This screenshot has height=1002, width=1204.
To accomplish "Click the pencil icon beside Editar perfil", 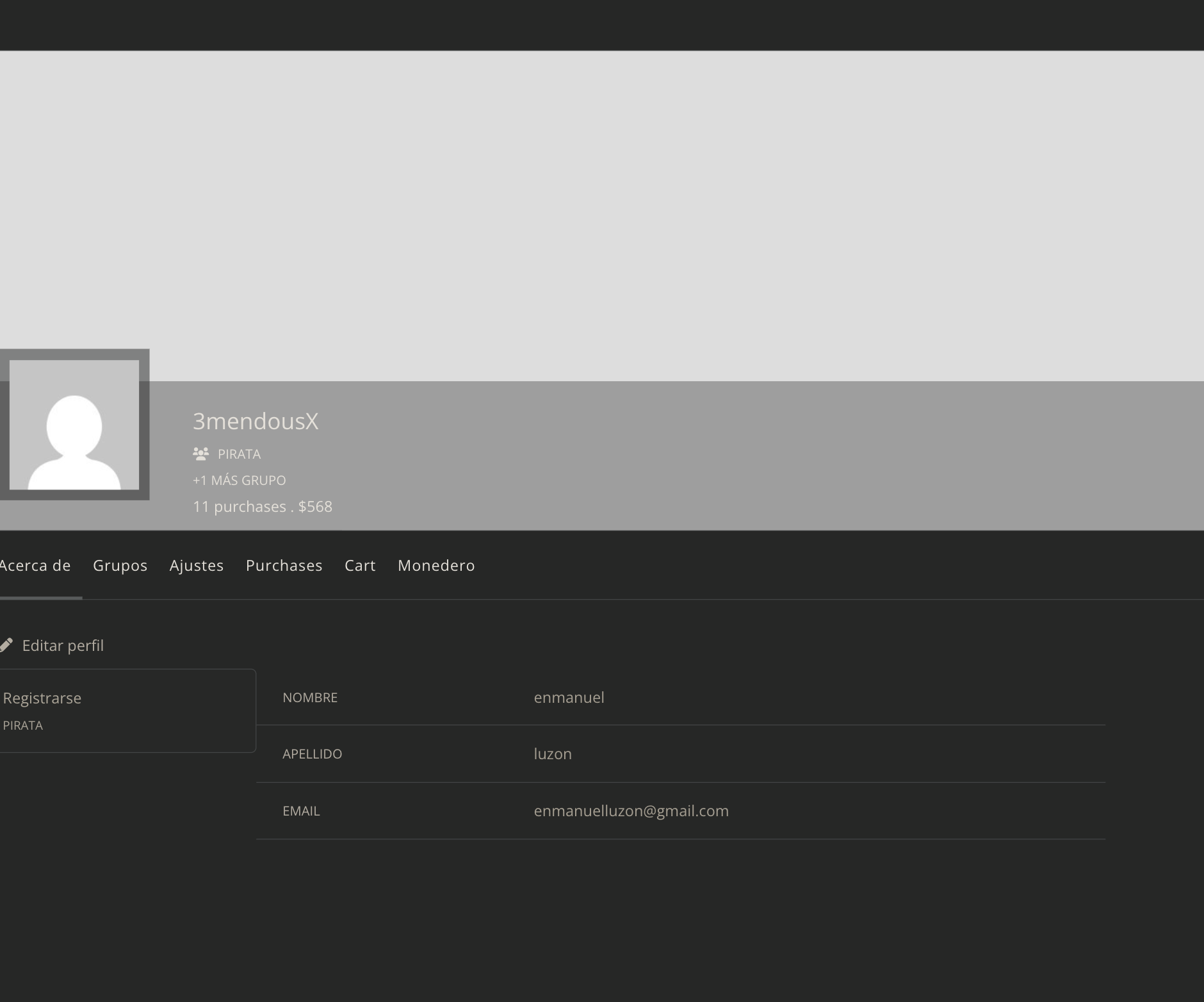I will 6,645.
